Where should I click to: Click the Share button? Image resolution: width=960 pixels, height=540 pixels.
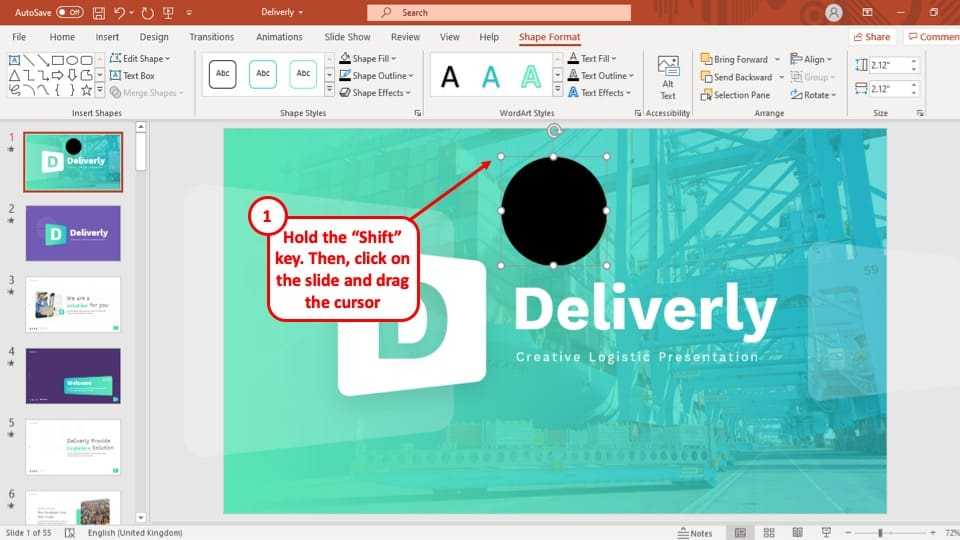coord(871,37)
